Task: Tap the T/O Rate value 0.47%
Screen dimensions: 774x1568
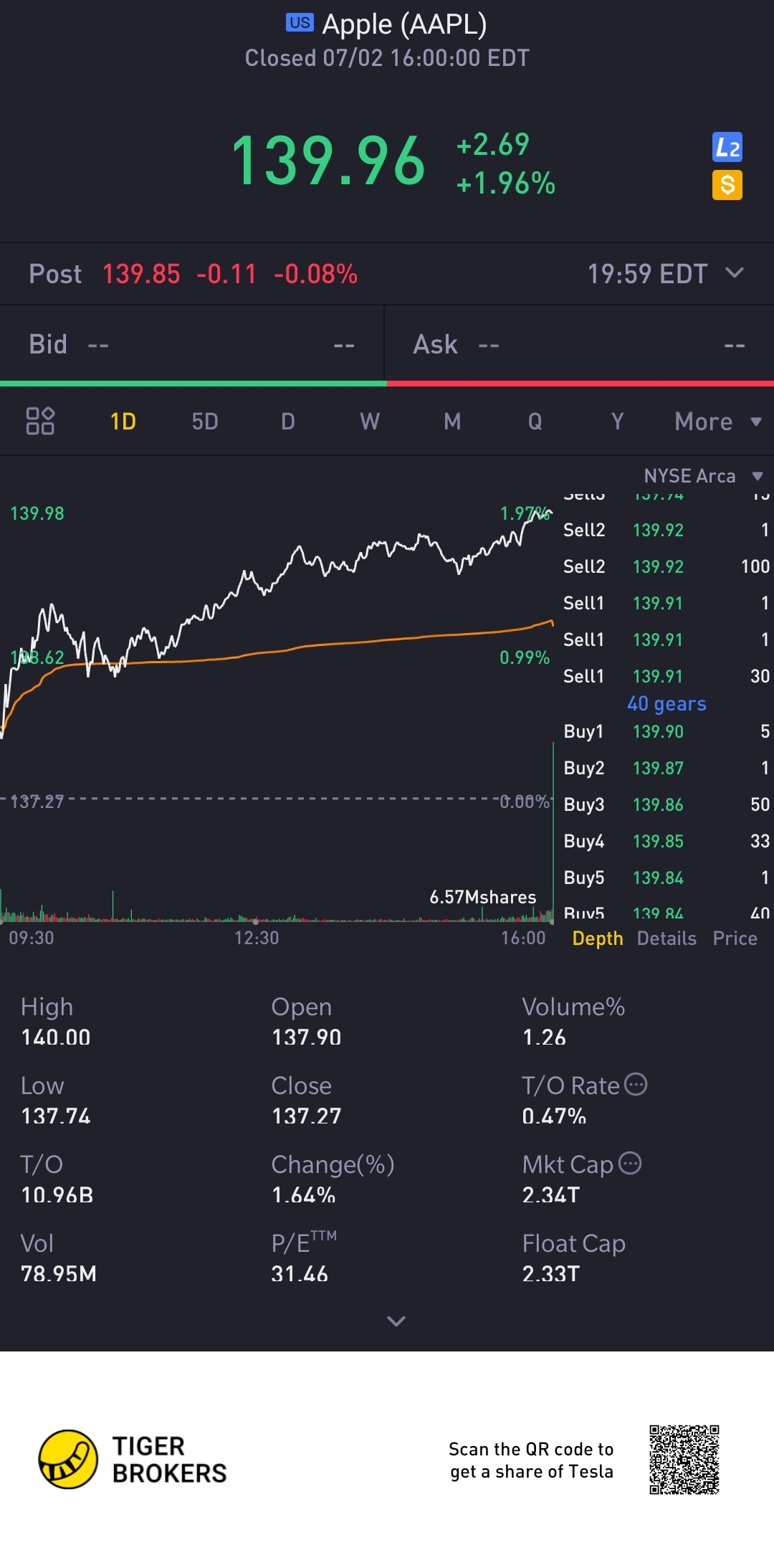Action: tap(554, 1116)
